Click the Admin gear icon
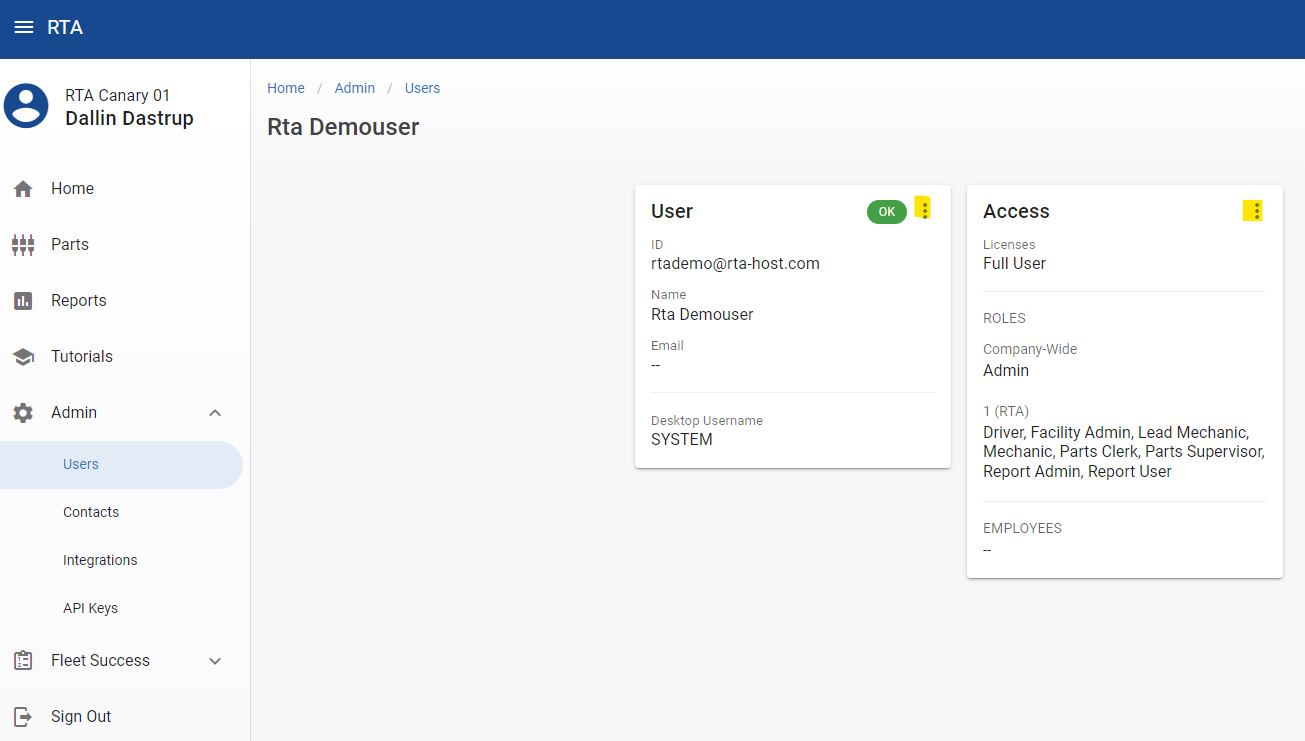1305x741 pixels. click(x=23, y=413)
